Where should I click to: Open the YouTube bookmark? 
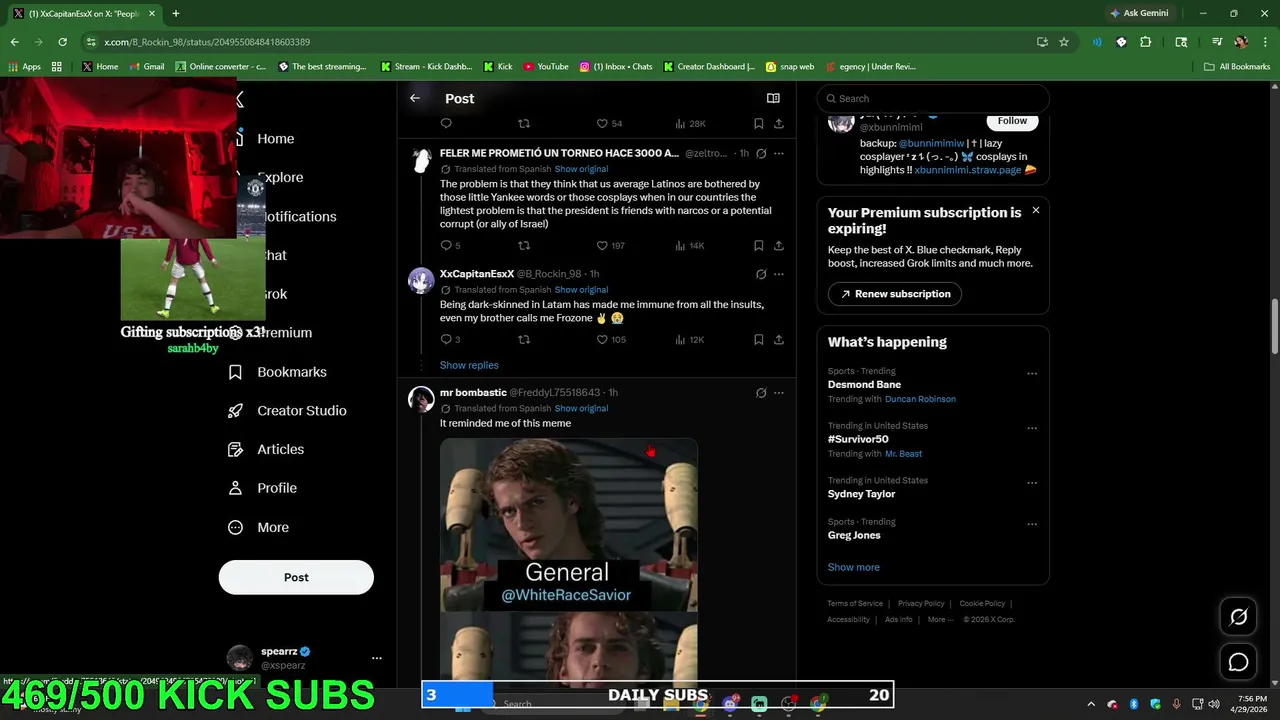click(x=546, y=67)
